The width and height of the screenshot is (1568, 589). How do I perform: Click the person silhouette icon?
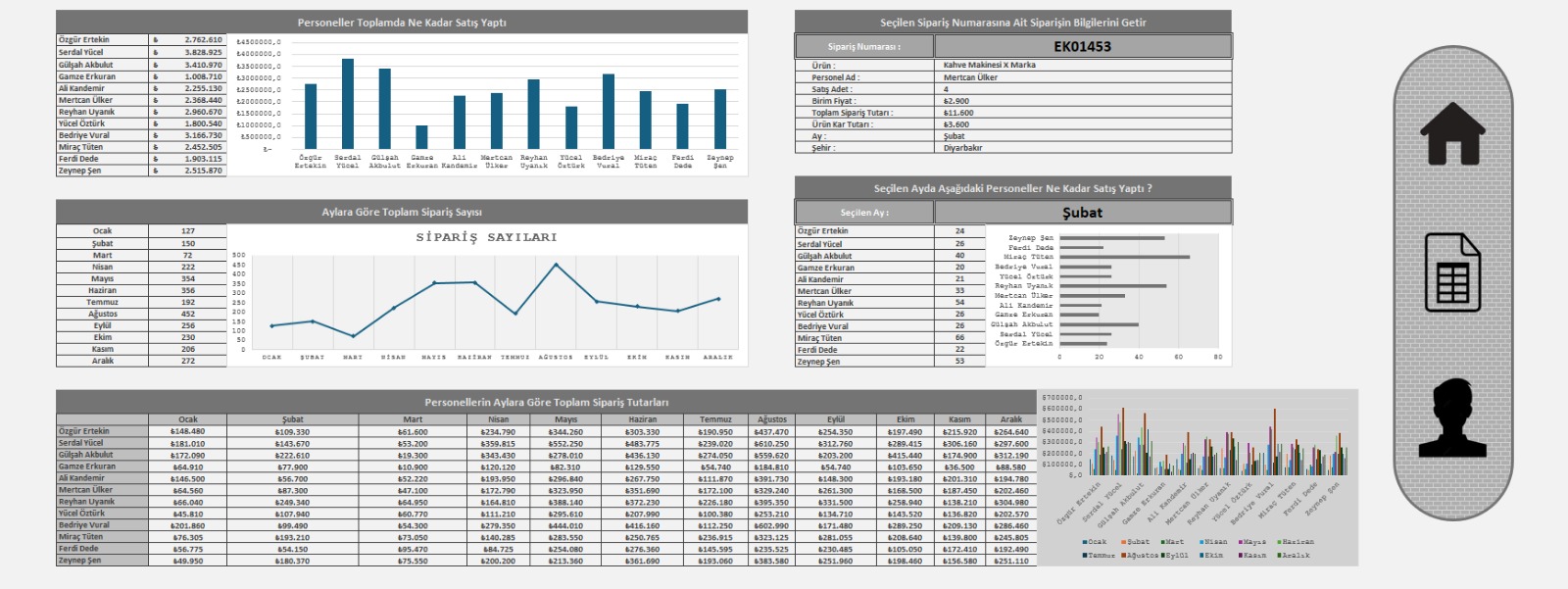1452,419
